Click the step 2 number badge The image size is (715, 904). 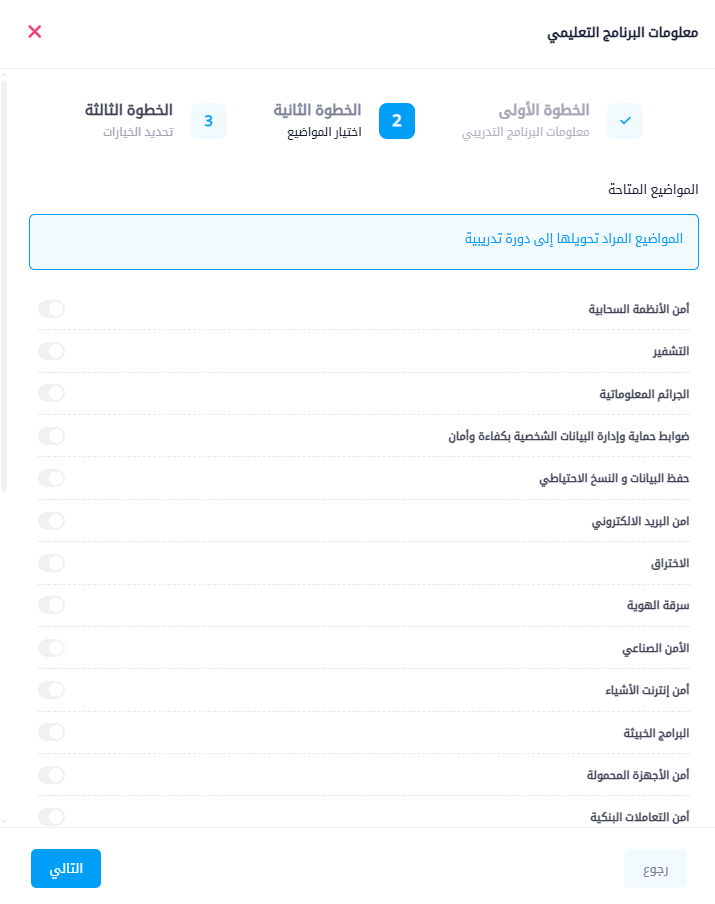[x=397, y=121]
